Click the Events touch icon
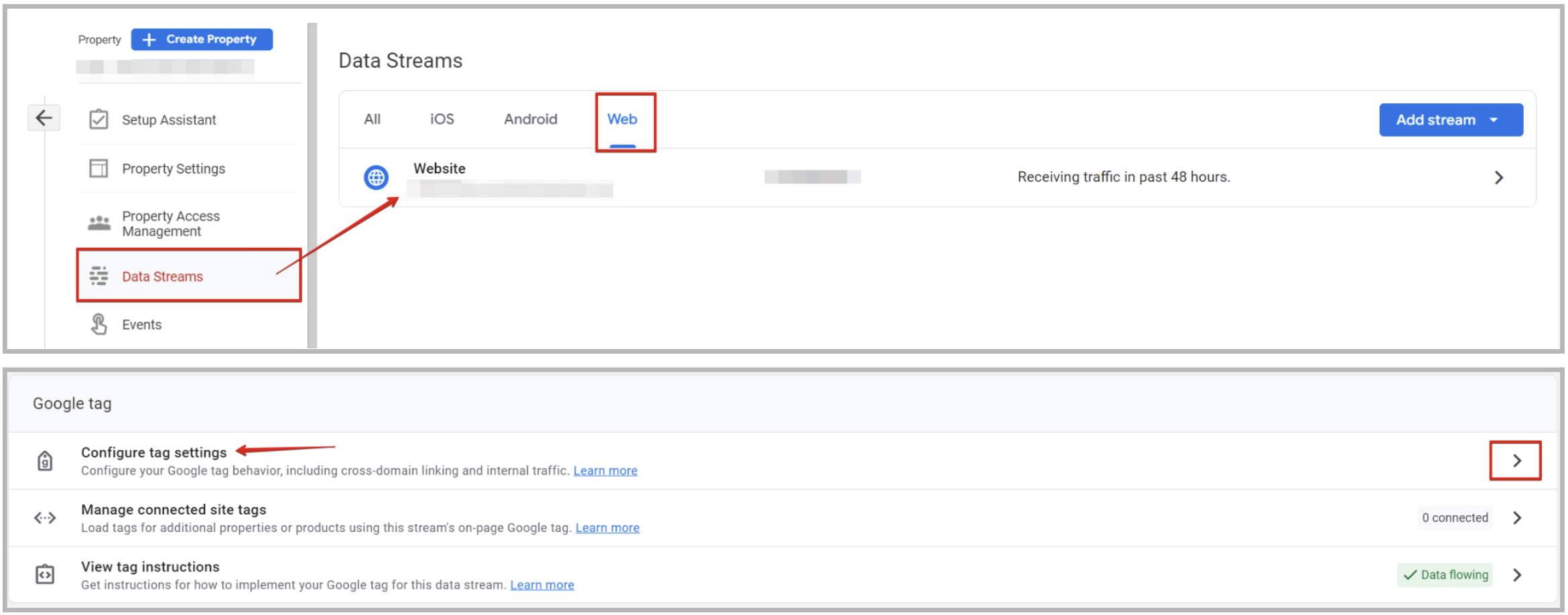This screenshot has width=1568, height=615. (x=99, y=324)
